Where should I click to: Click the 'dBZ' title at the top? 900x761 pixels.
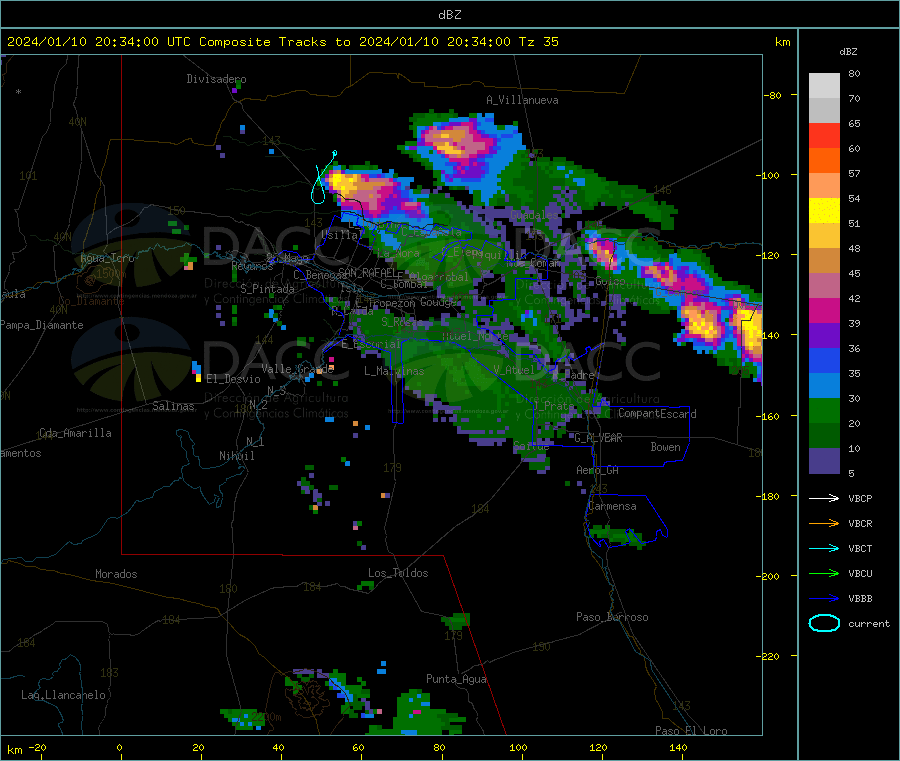point(449,15)
